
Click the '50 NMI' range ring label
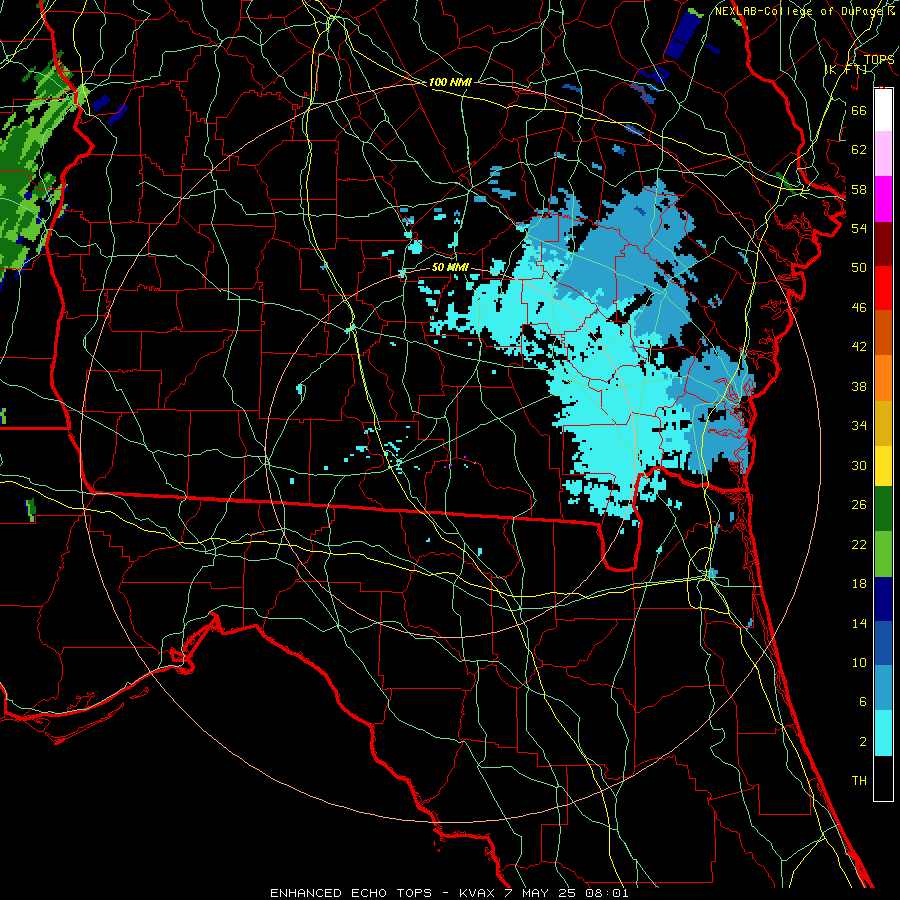[x=450, y=267]
